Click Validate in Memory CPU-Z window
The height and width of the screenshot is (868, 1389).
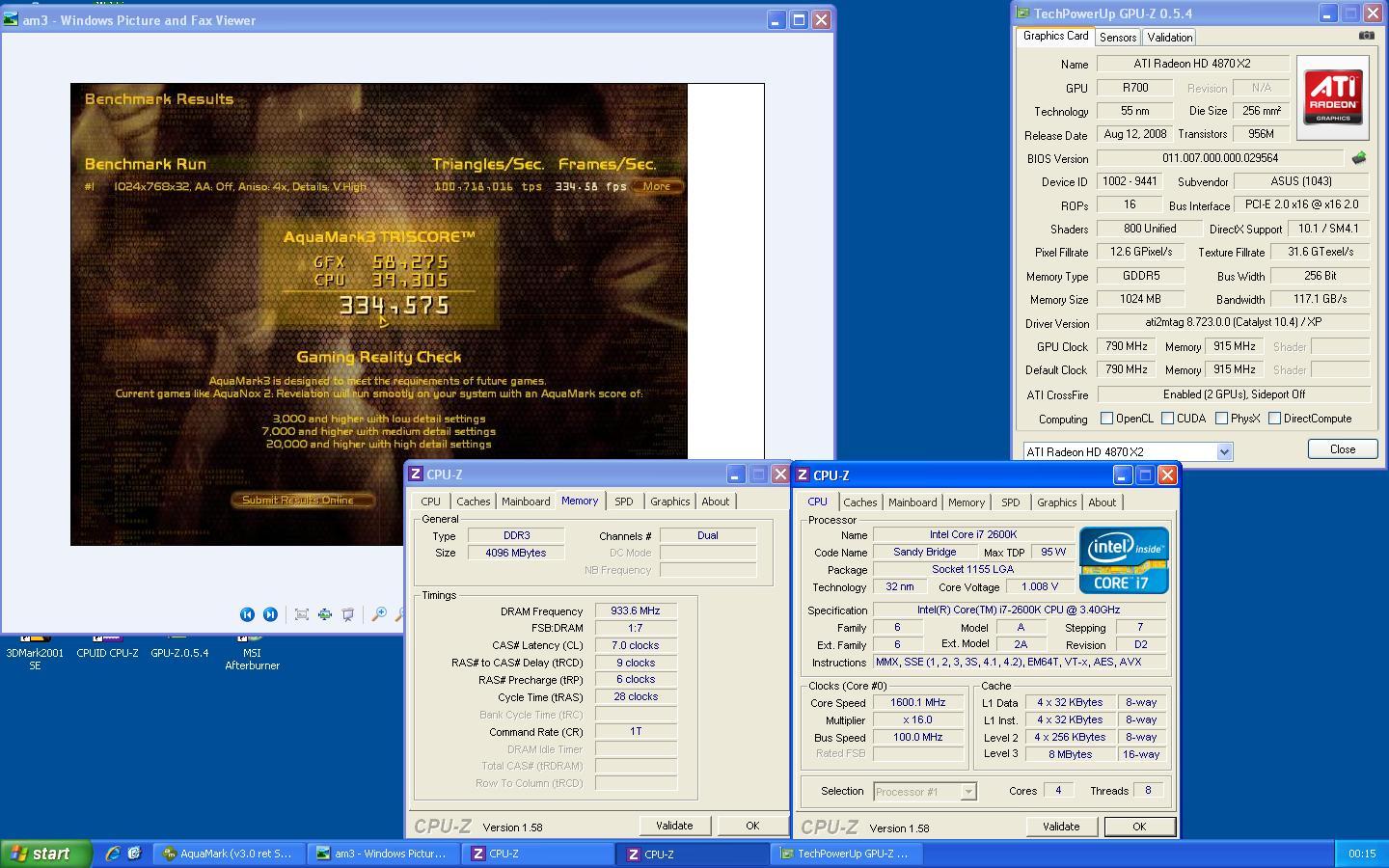click(674, 826)
